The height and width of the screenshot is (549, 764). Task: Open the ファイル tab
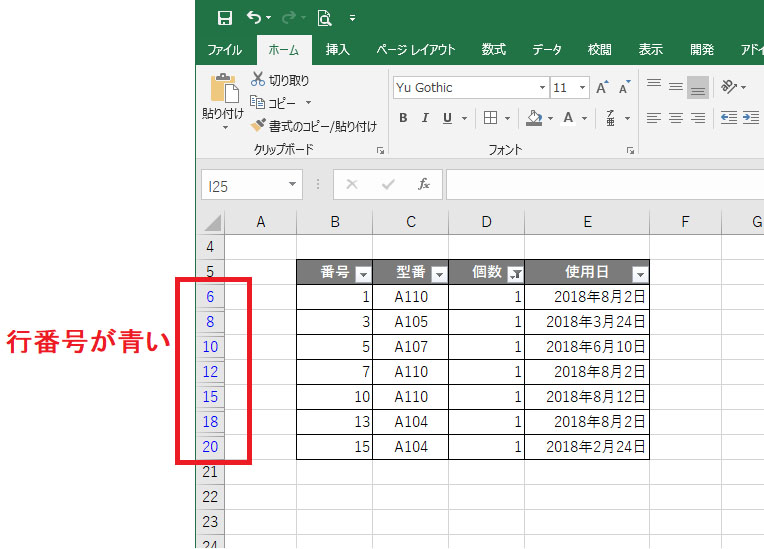pos(225,50)
